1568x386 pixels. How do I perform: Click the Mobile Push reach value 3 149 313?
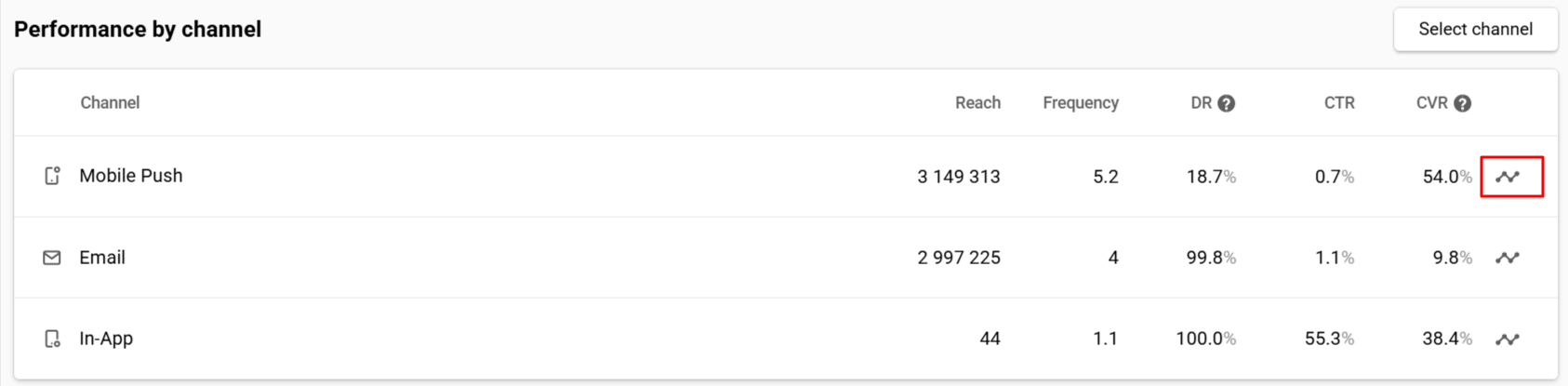[959, 177]
